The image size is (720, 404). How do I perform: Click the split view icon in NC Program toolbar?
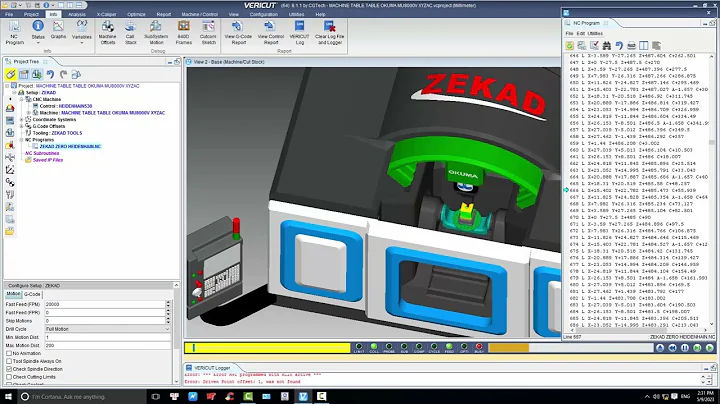[644, 45]
